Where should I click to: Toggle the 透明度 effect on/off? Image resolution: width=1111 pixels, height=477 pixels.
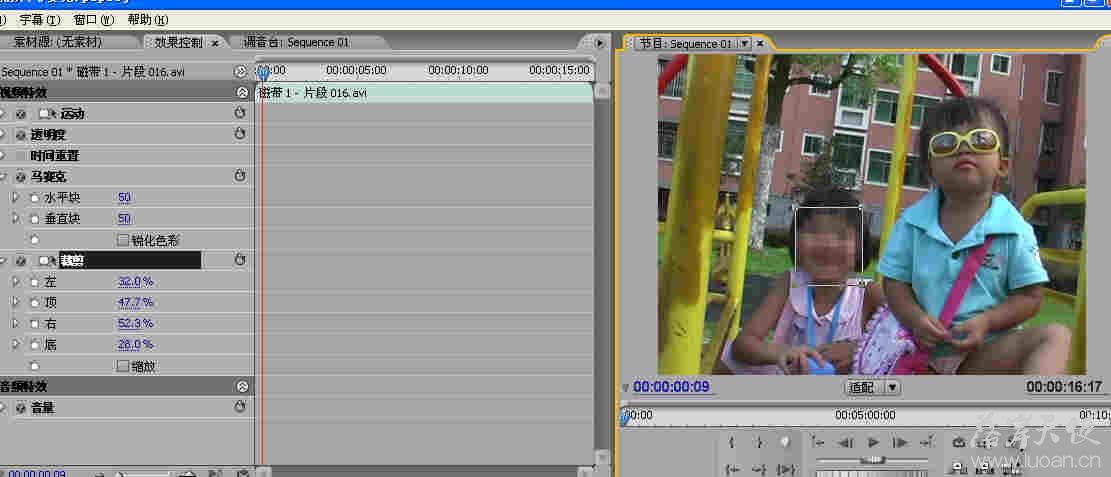pos(21,134)
